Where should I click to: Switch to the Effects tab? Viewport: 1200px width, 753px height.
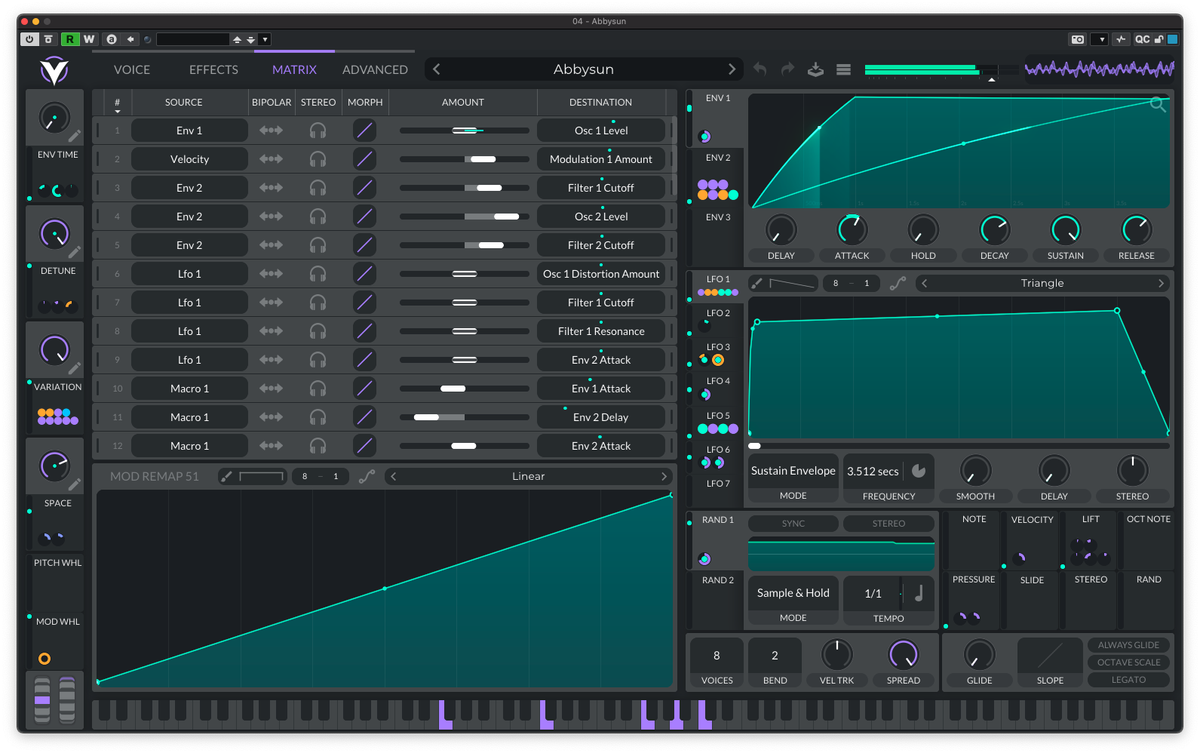(x=214, y=69)
